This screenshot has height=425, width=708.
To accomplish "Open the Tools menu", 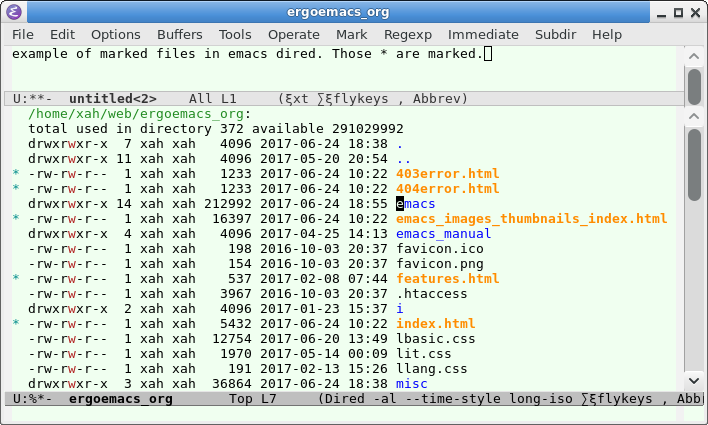I will (235, 35).
